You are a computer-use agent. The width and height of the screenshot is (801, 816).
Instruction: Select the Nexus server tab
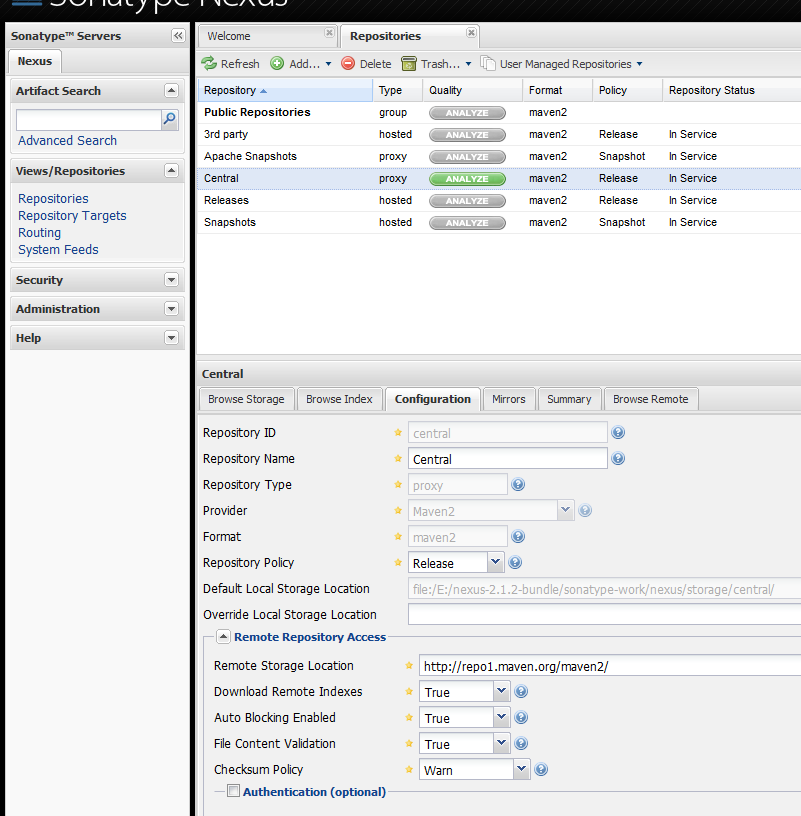35,61
